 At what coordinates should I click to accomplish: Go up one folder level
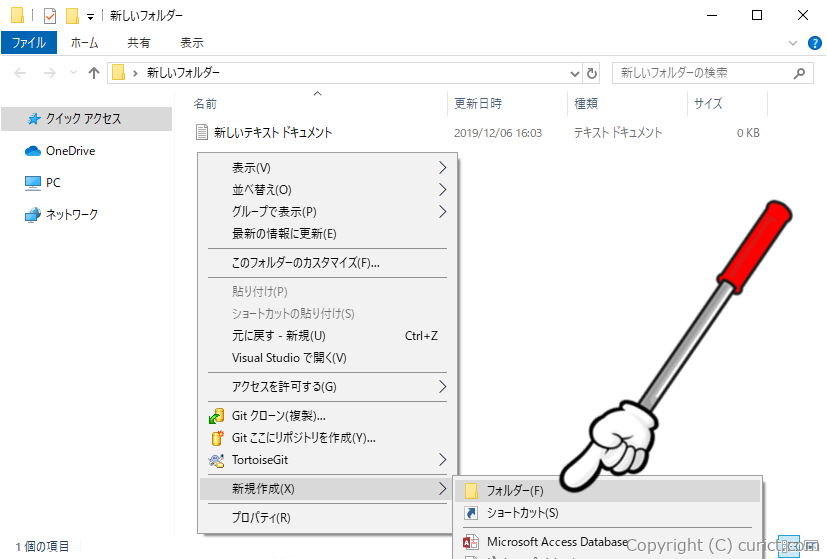[x=94, y=73]
